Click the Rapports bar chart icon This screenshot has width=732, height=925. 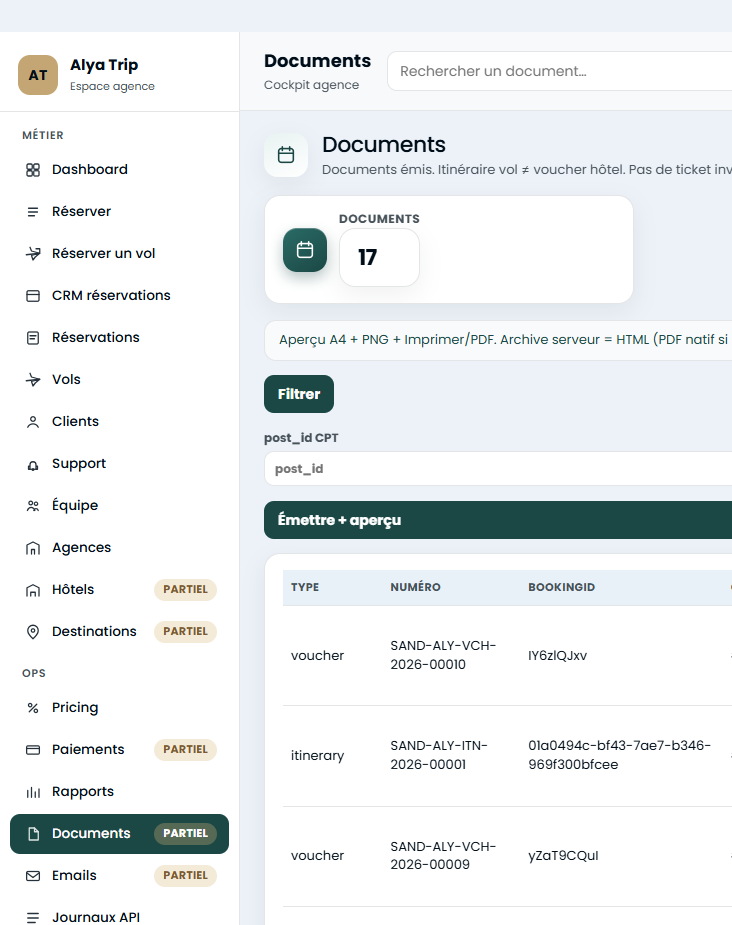33,792
